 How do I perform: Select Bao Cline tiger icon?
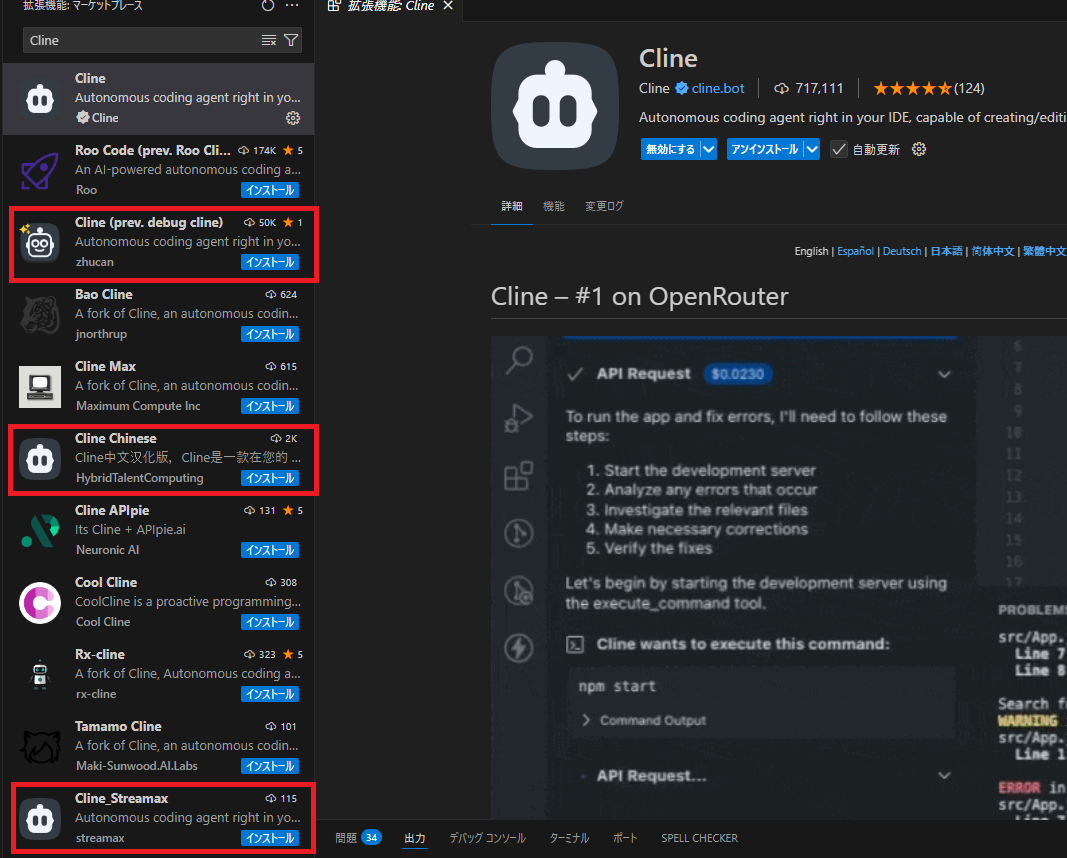point(40,315)
